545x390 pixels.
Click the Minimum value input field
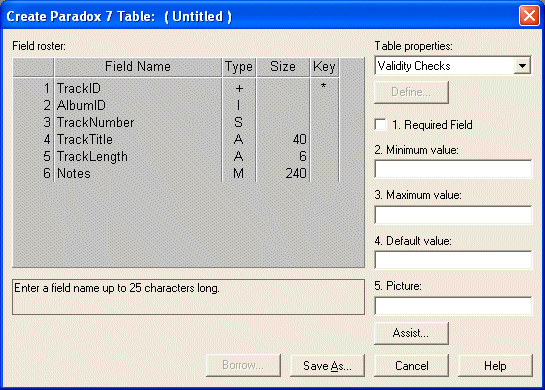pos(453,169)
